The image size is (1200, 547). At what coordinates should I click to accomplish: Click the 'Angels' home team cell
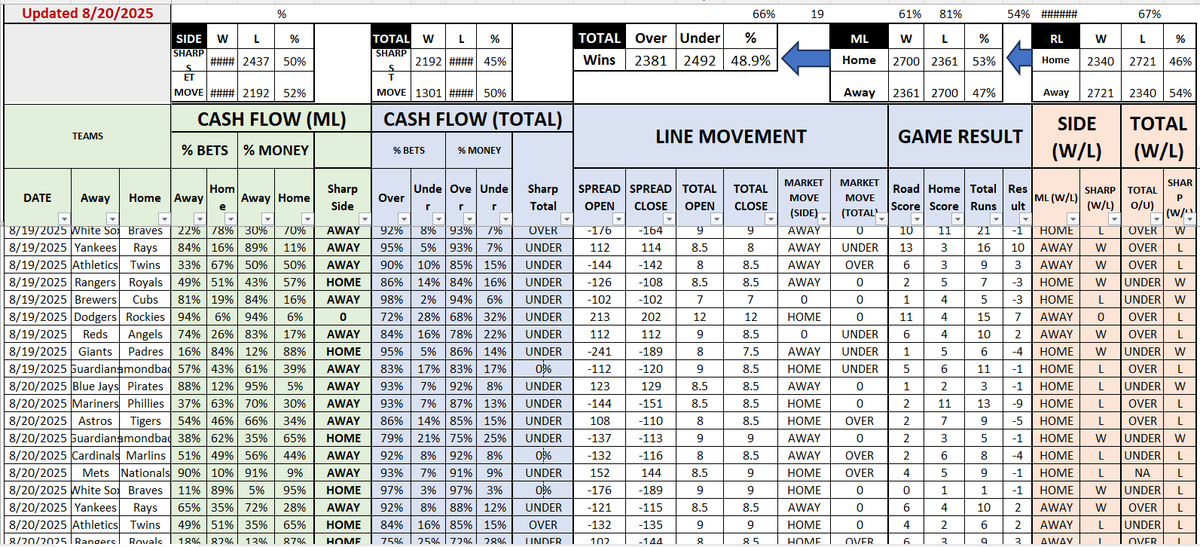click(147, 336)
